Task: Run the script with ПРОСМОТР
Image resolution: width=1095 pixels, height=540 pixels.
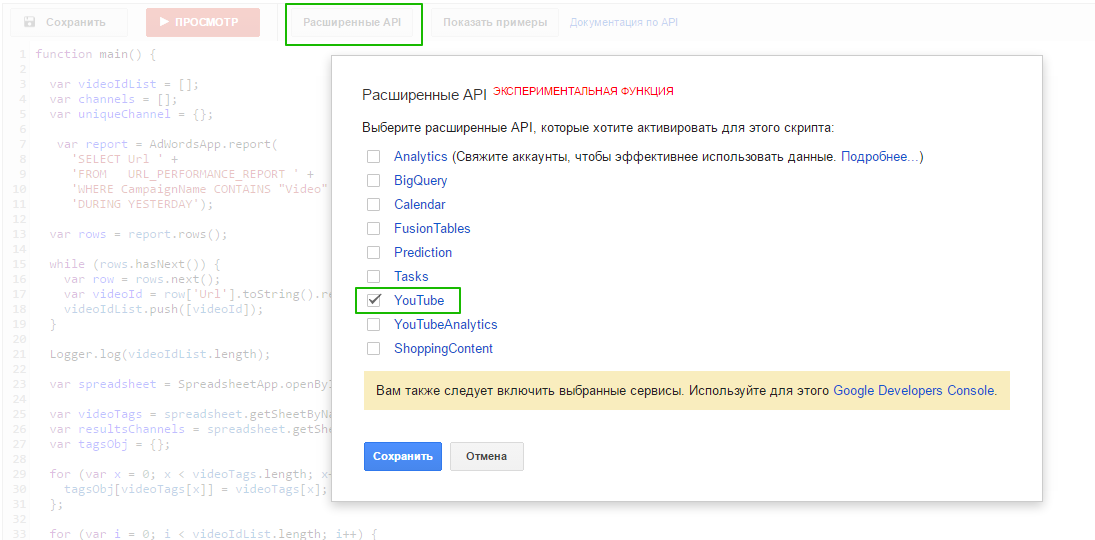Action: (203, 22)
